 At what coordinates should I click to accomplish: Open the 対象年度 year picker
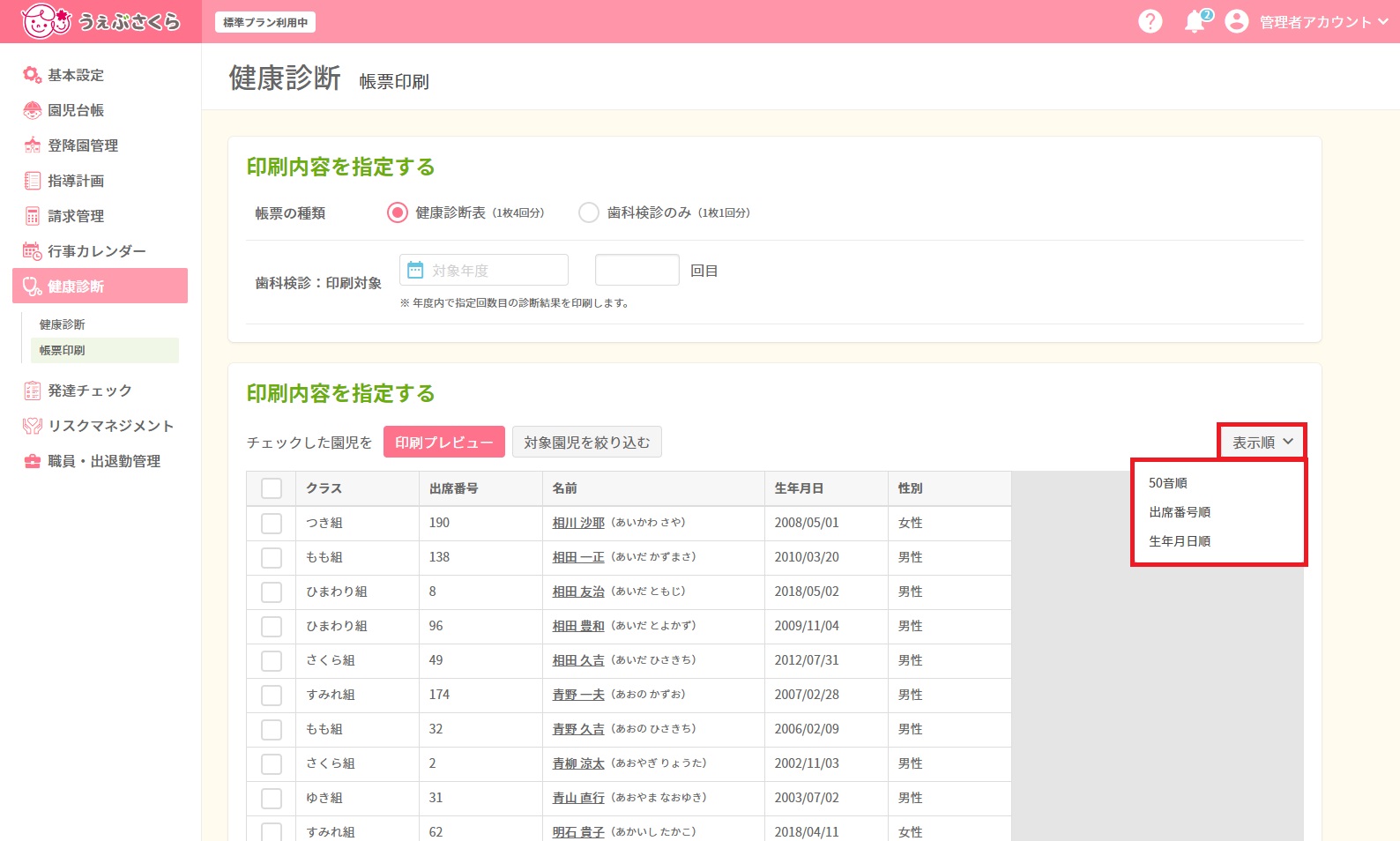[484, 270]
